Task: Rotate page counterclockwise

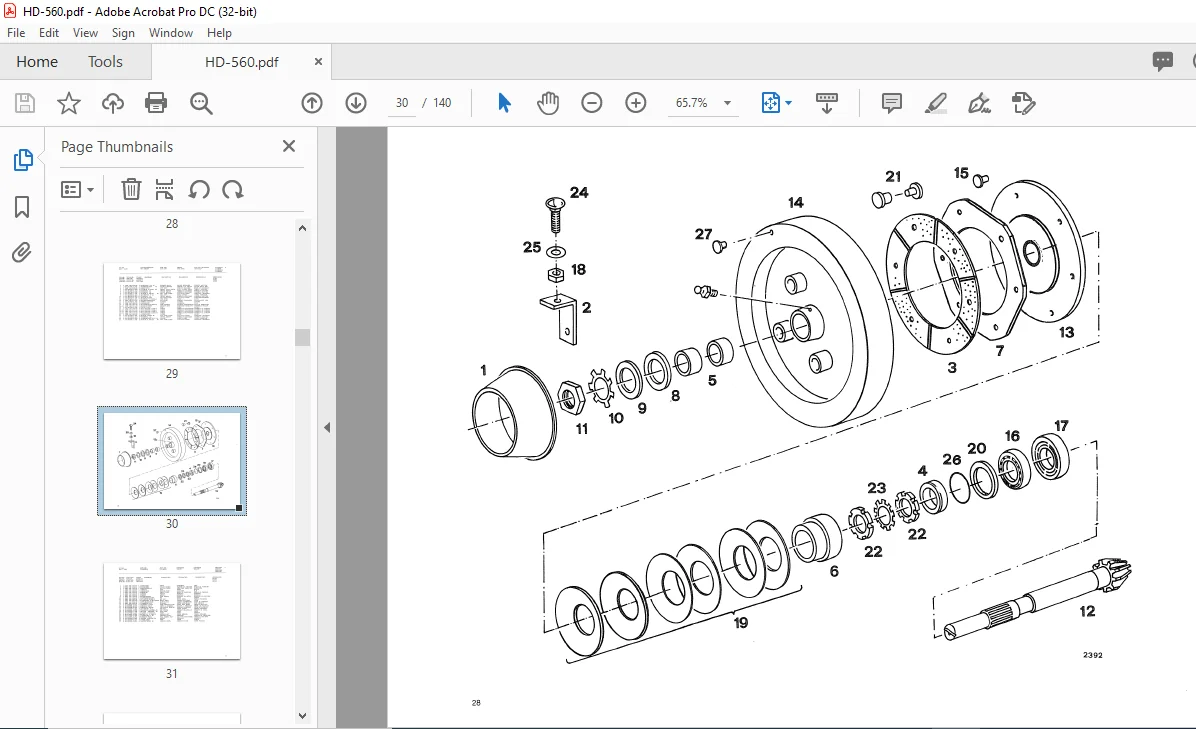Action: 199,189
